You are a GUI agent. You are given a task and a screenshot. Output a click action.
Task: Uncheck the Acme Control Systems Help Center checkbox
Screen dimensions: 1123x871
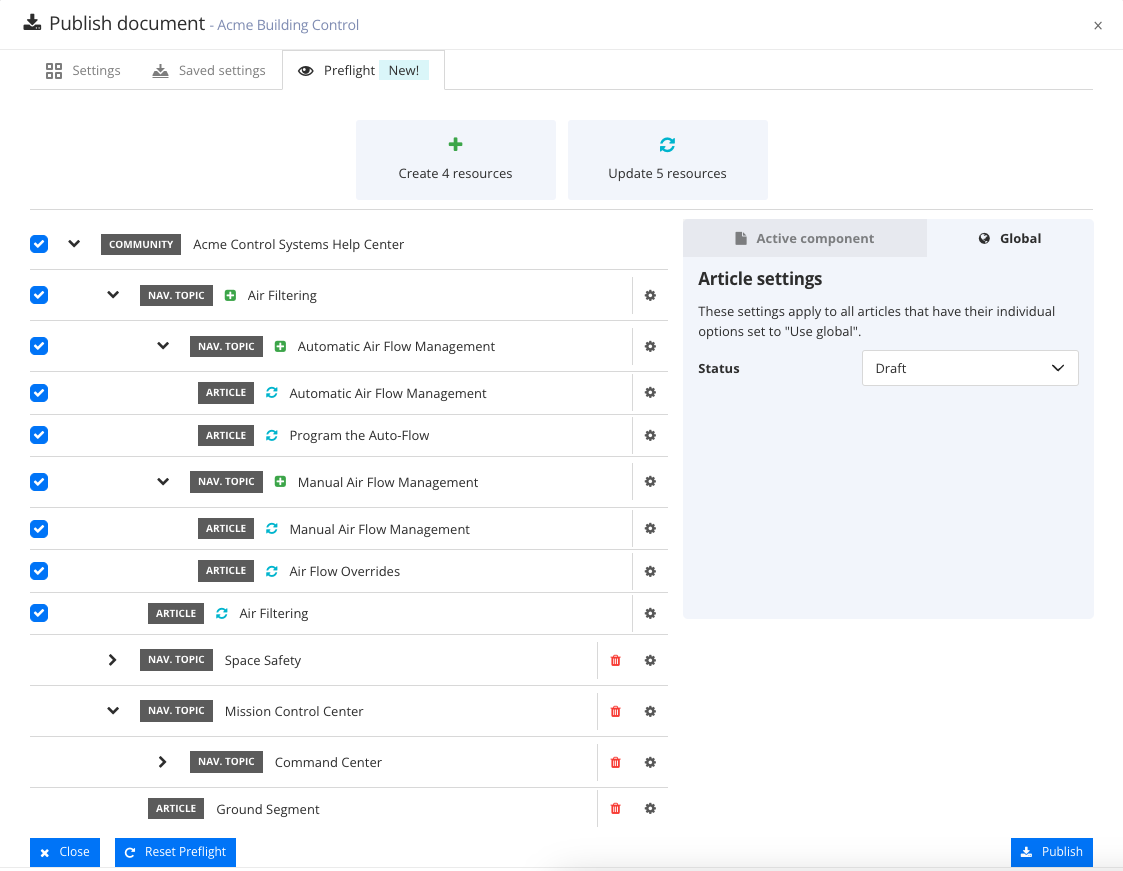point(39,244)
